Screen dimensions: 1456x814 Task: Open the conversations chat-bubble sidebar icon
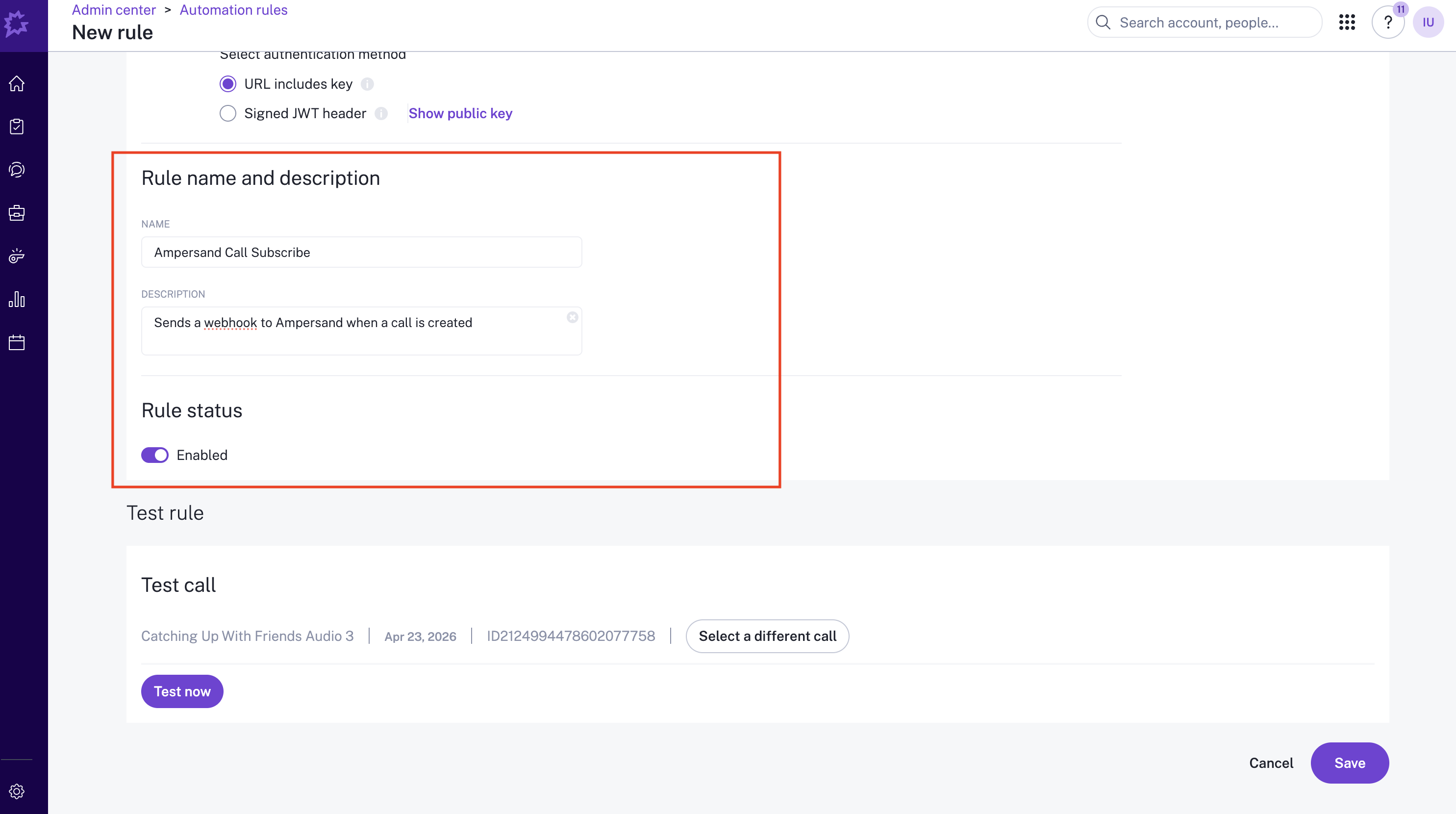coord(16,170)
